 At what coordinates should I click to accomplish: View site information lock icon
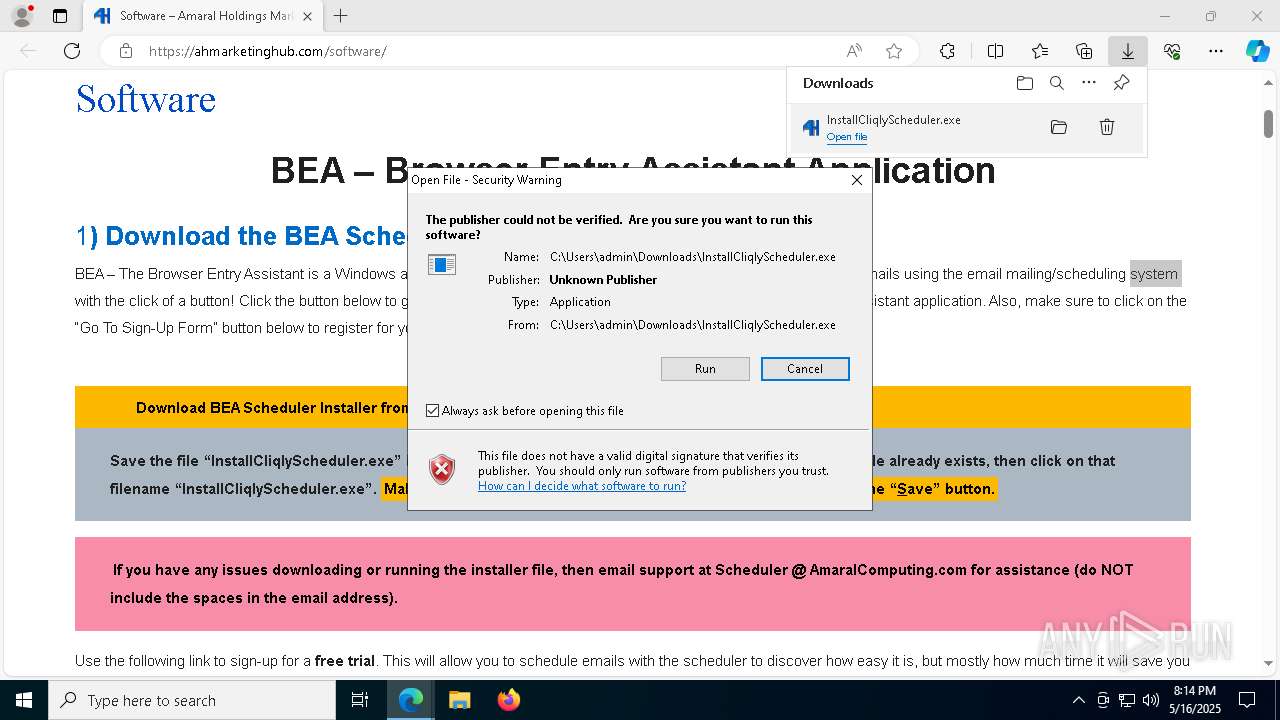click(x=126, y=51)
